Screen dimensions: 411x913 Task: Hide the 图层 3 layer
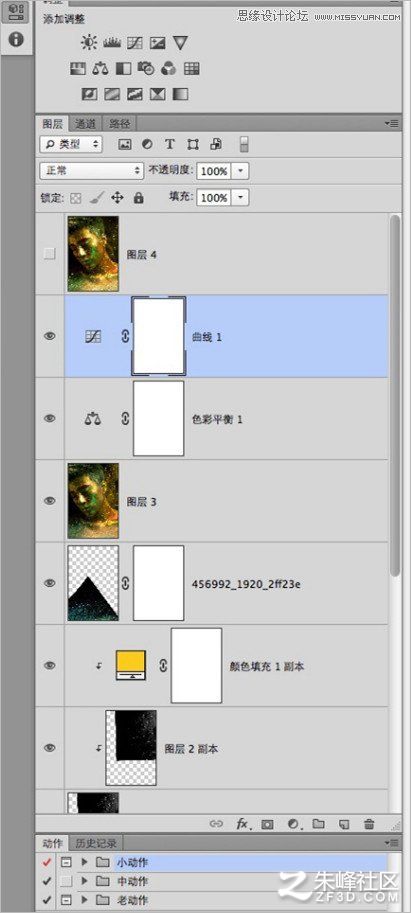tap(50, 501)
